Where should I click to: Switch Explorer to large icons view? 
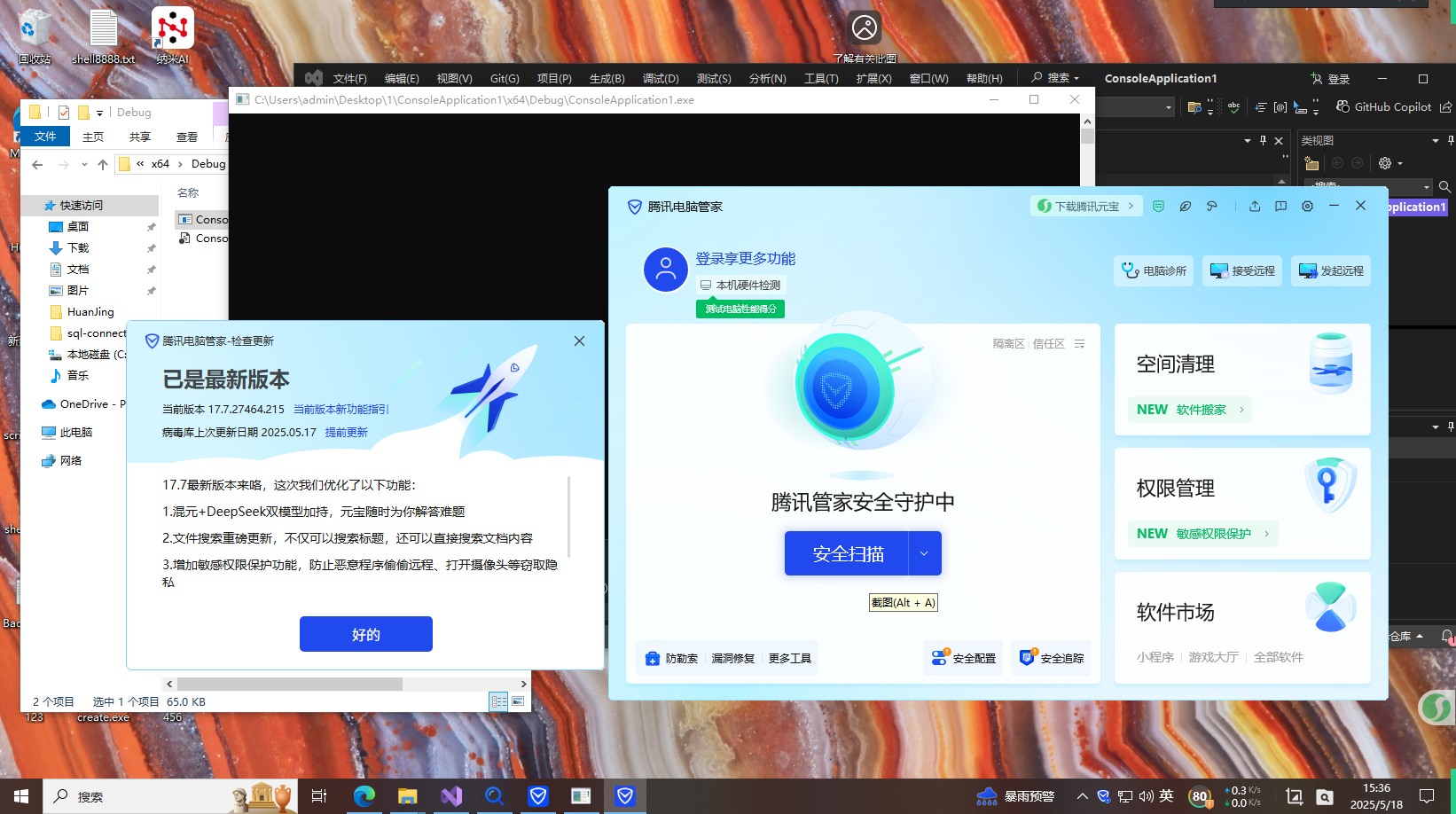click(518, 701)
